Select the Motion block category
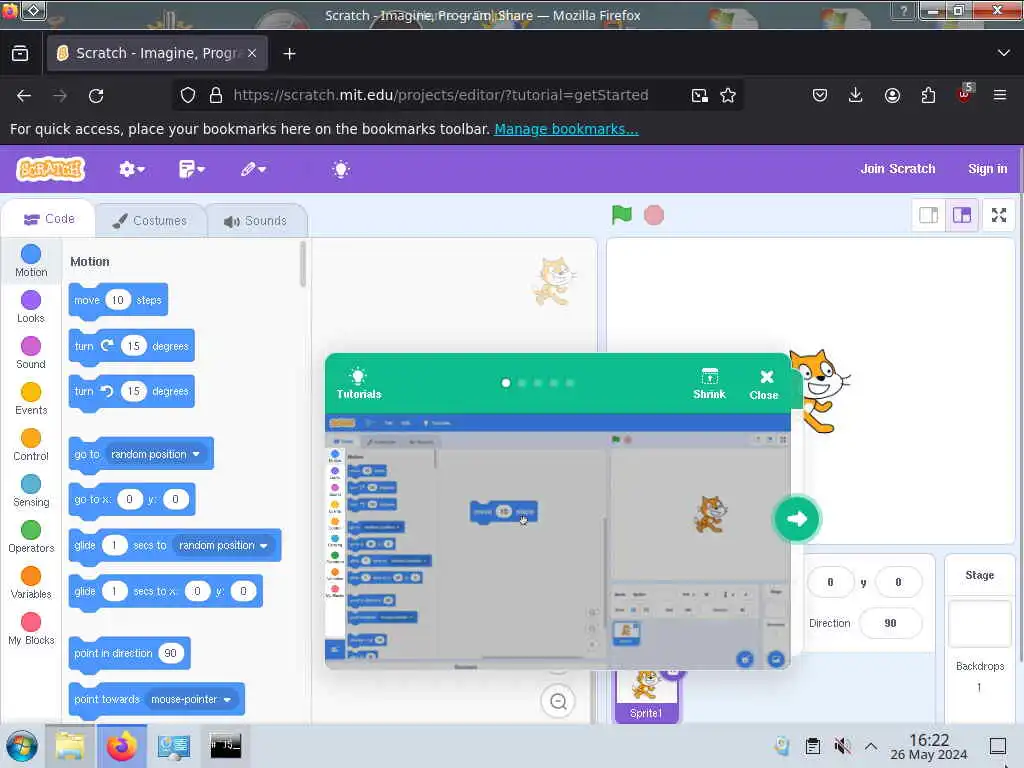 31,261
